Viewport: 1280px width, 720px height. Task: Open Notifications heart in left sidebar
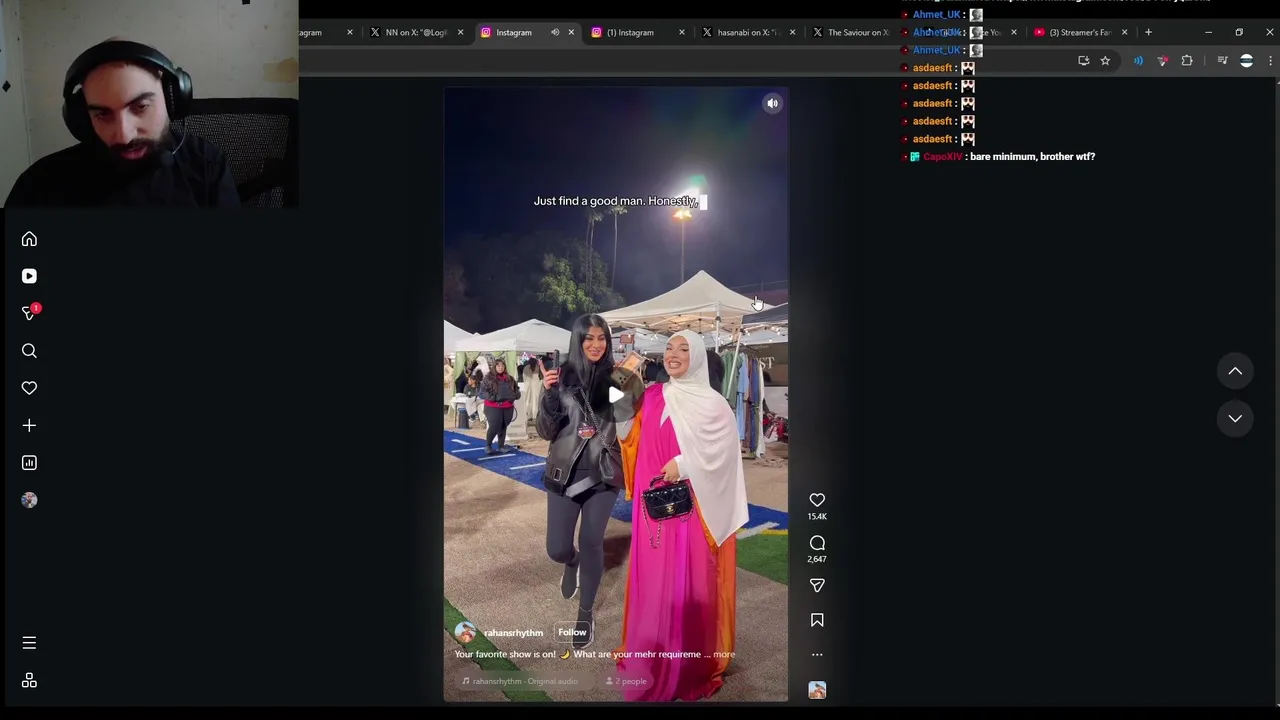tap(29, 388)
